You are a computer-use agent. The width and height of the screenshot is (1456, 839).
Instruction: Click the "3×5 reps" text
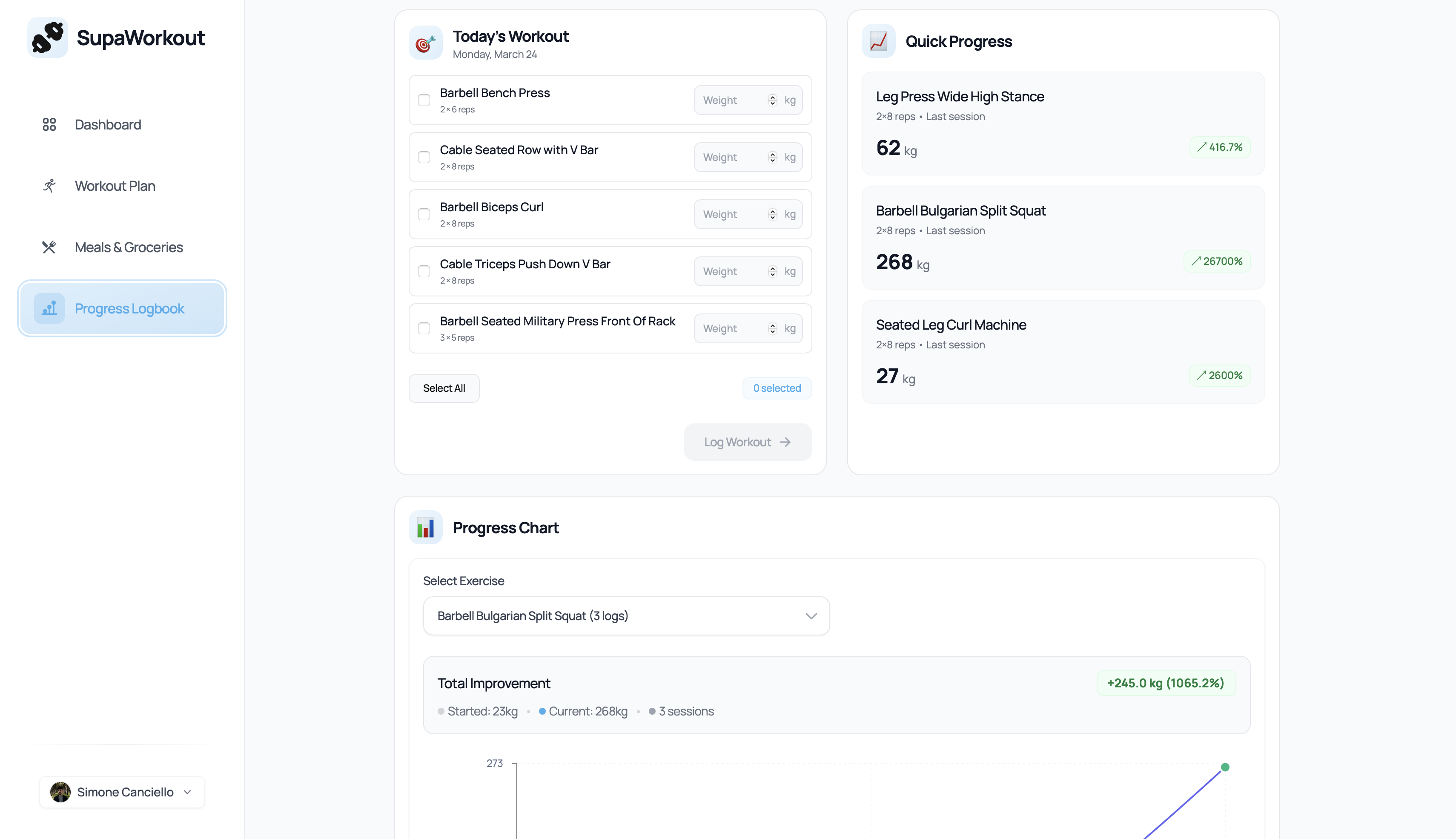[x=457, y=338]
